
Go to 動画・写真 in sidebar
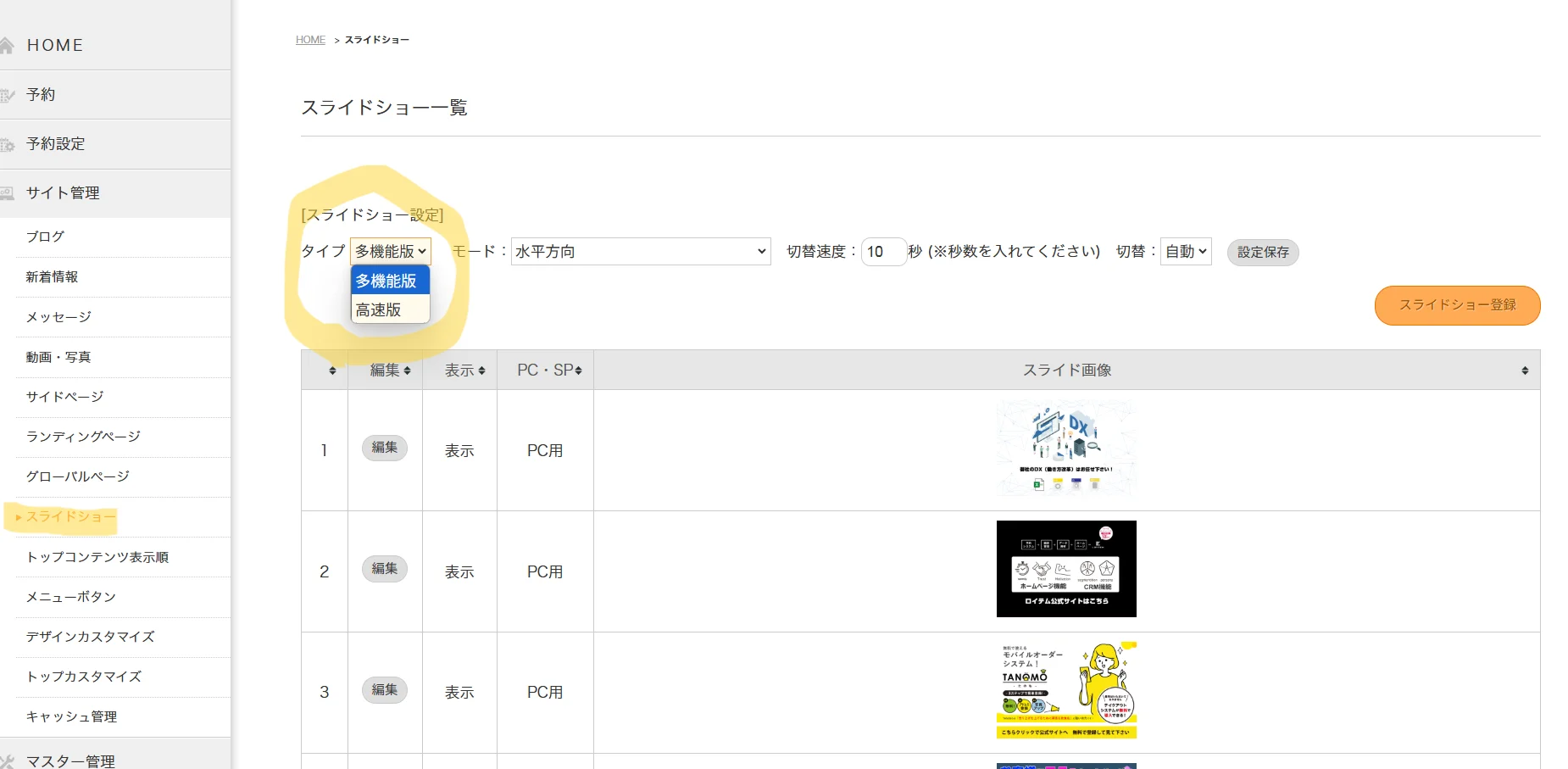point(58,356)
